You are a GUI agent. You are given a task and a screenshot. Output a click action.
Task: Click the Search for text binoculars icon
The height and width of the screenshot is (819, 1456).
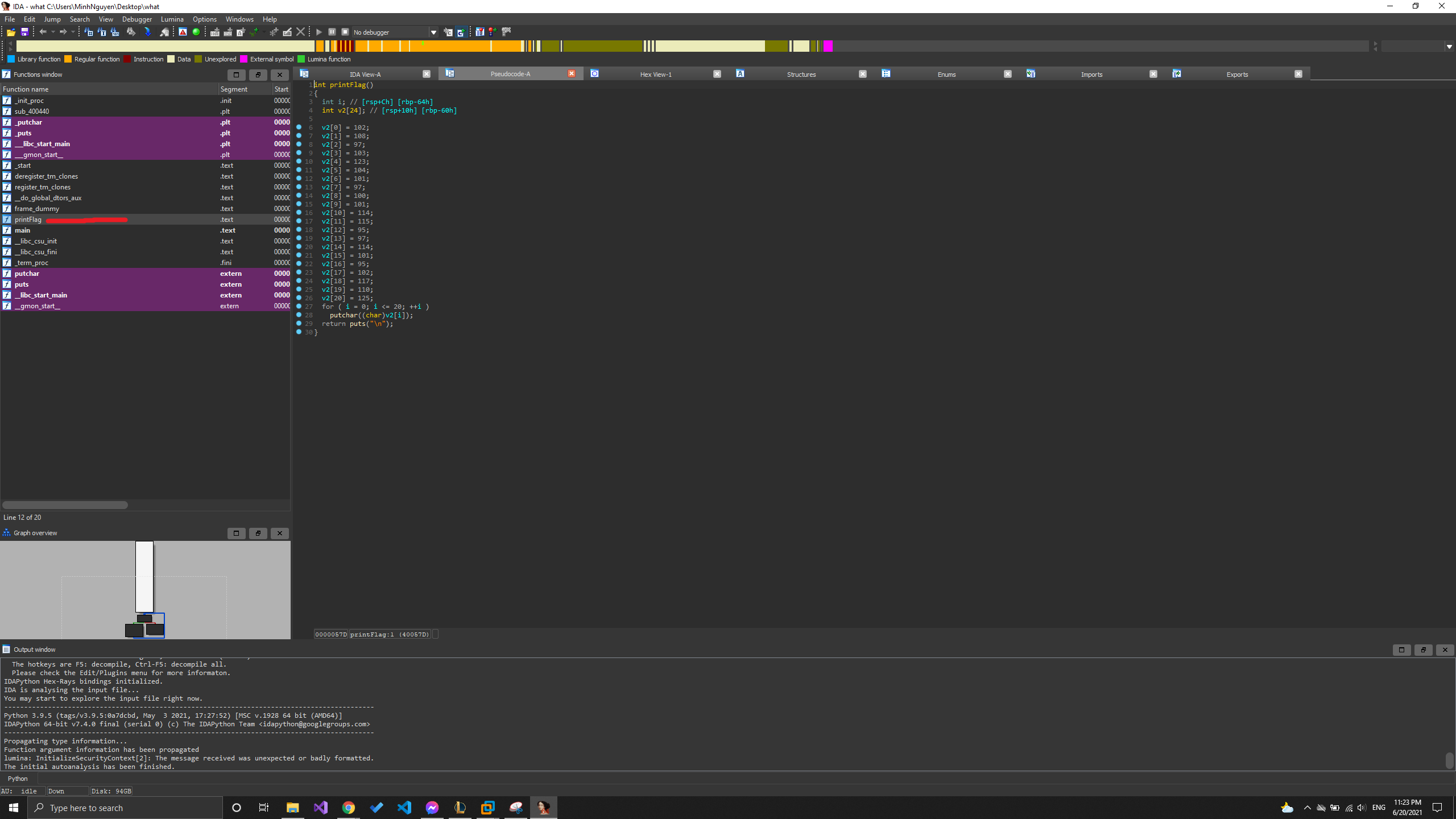pos(102,32)
